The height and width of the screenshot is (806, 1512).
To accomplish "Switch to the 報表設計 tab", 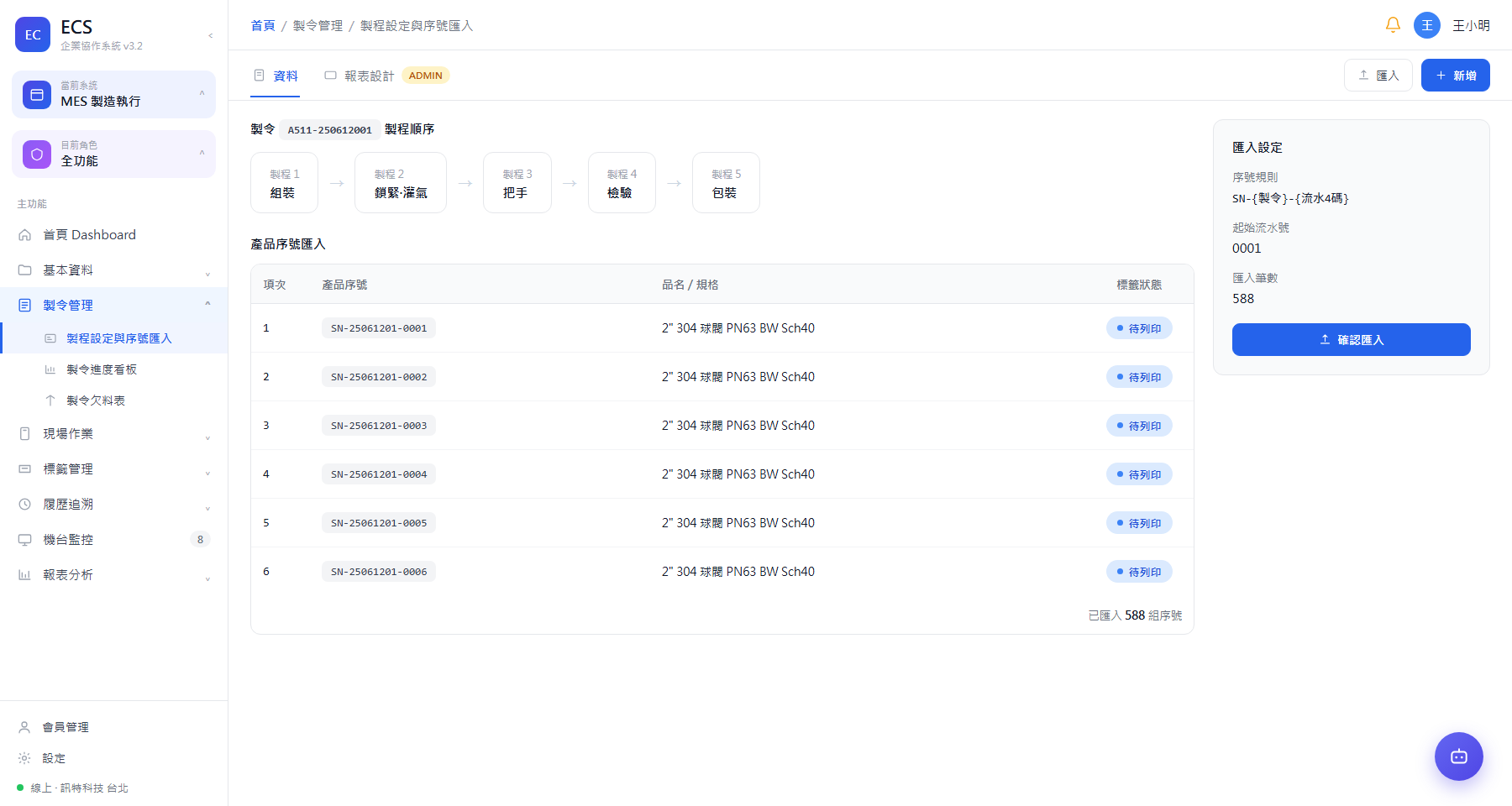I will click(386, 76).
